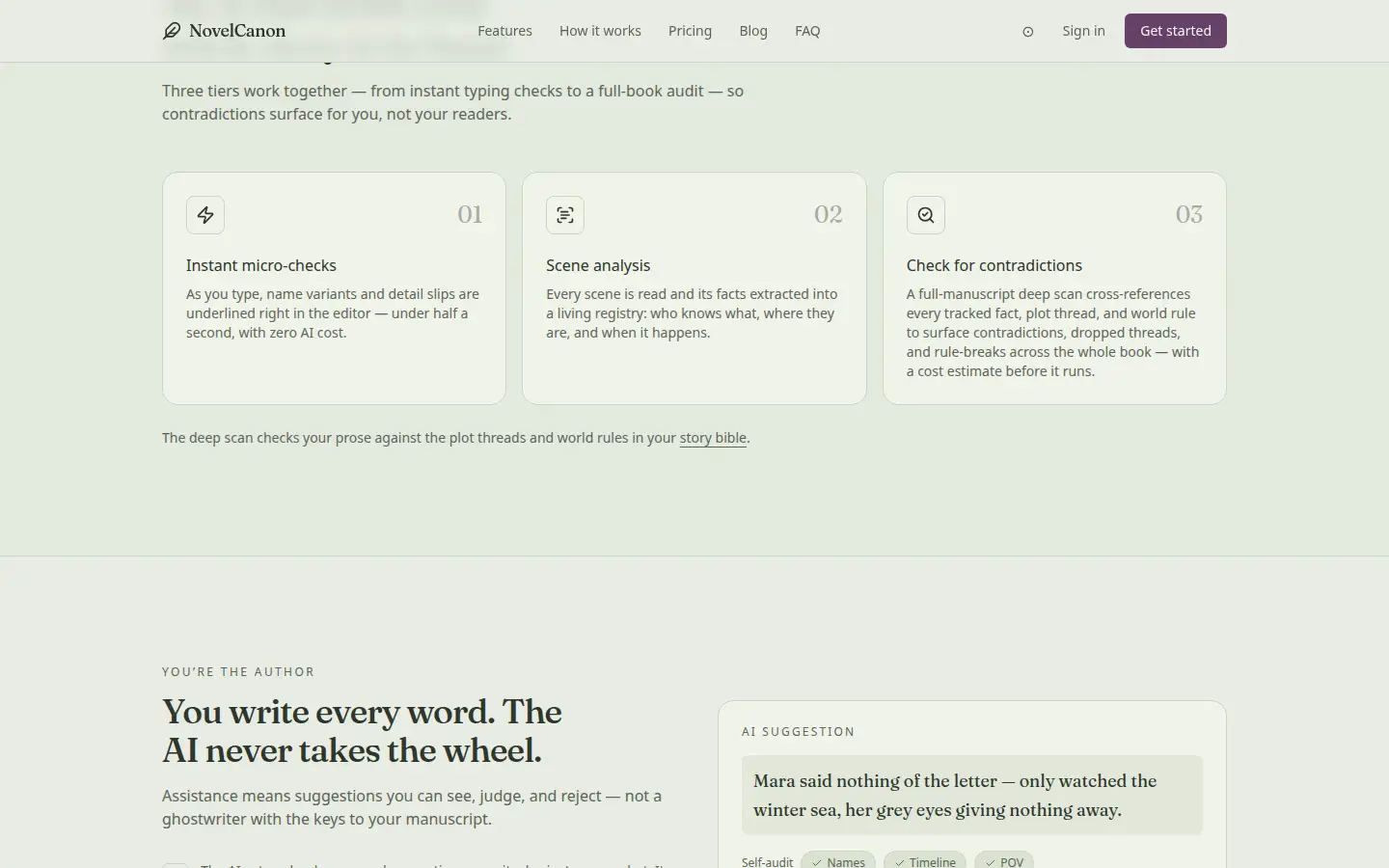Viewport: 1389px width, 868px height.
Task: Click the NovelCanon feather logo icon
Action: coord(172,31)
